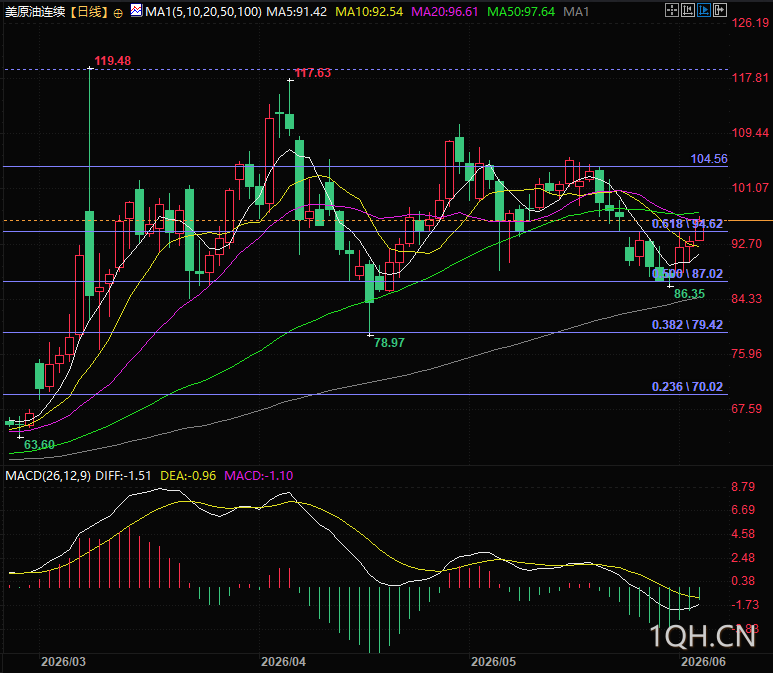This screenshot has width=773, height=673.
Task: Click the 2026/06 date axis label
Action: 703,661
